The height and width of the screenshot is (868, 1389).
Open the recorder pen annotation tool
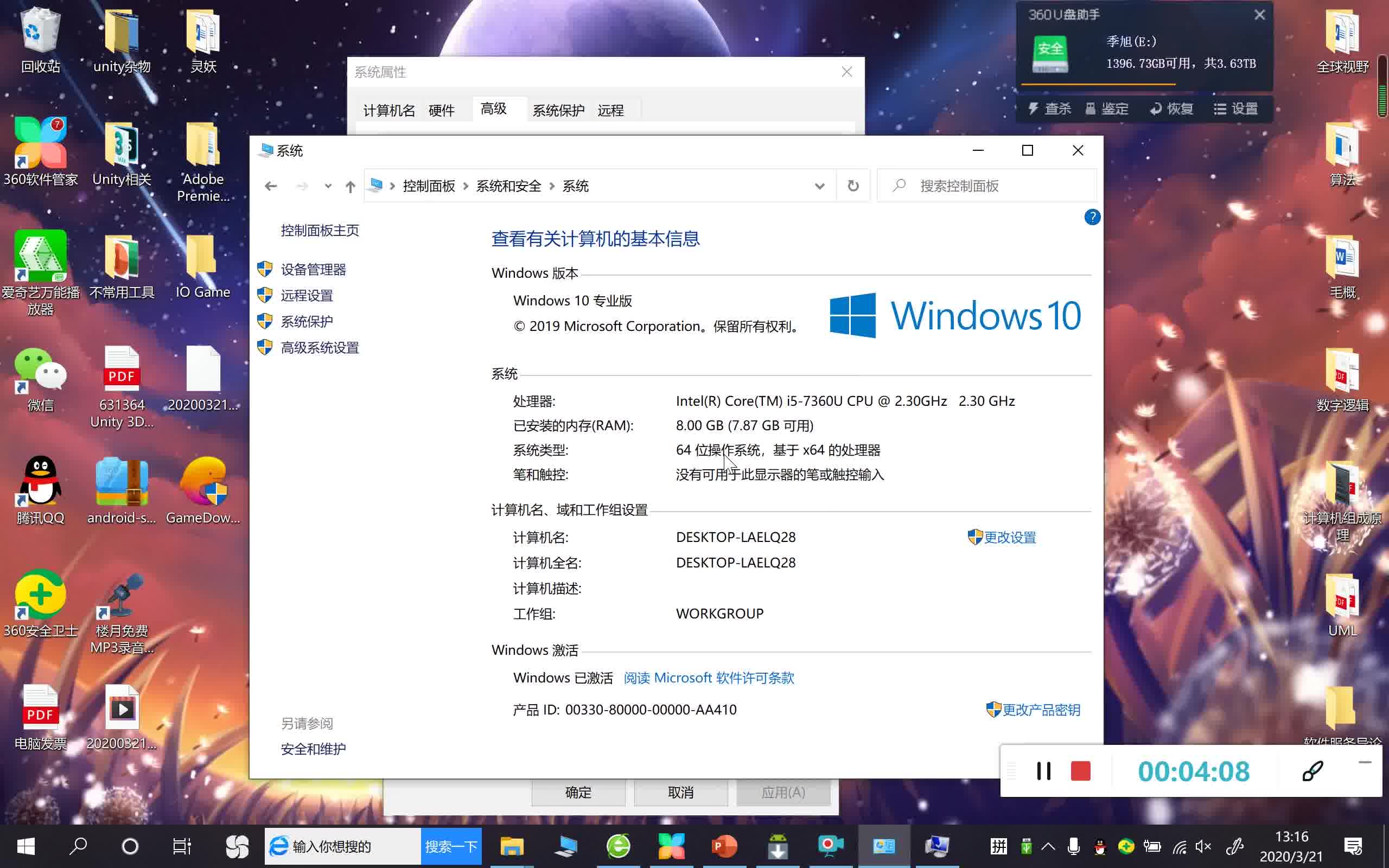(x=1312, y=771)
